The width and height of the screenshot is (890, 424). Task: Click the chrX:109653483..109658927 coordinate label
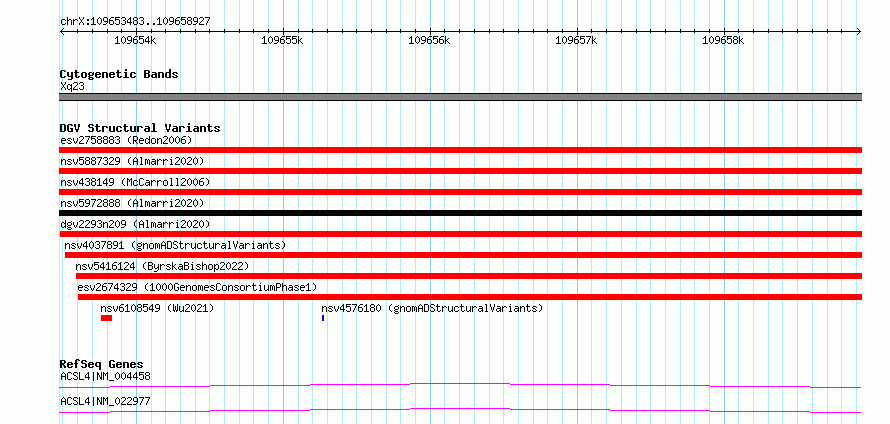coord(135,21)
